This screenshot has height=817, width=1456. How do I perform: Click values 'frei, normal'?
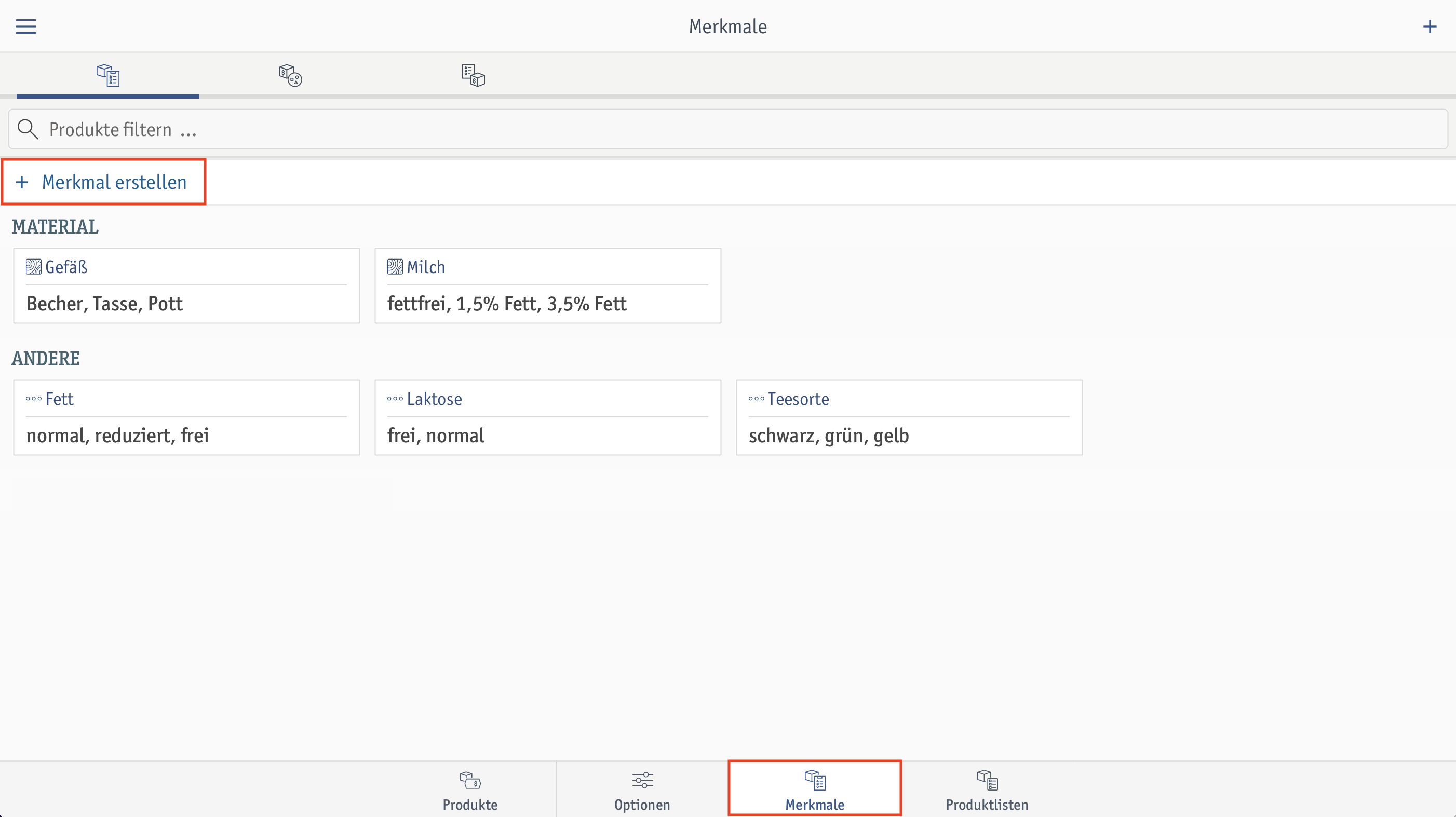click(436, 435)
